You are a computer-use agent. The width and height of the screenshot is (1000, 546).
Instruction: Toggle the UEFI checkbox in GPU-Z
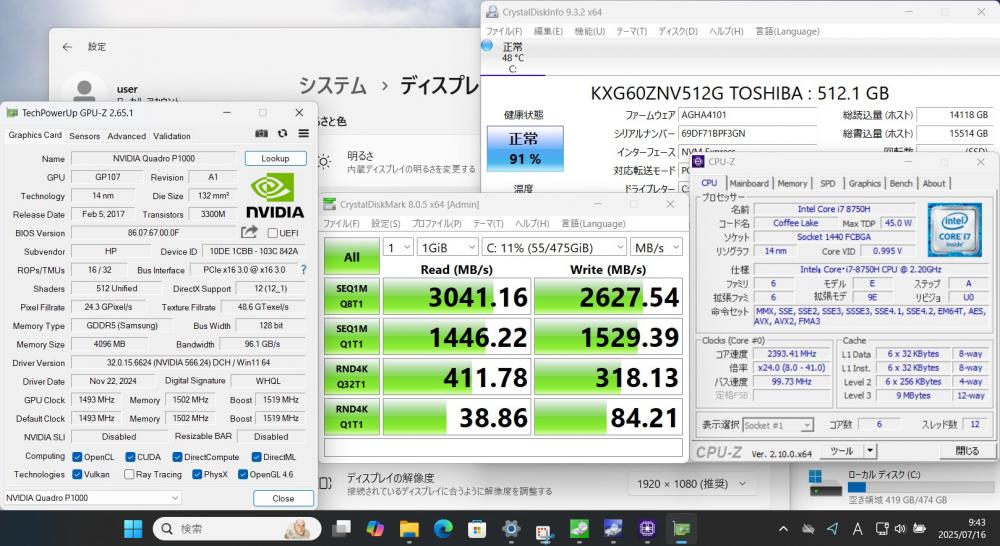(x=272, y=233)
